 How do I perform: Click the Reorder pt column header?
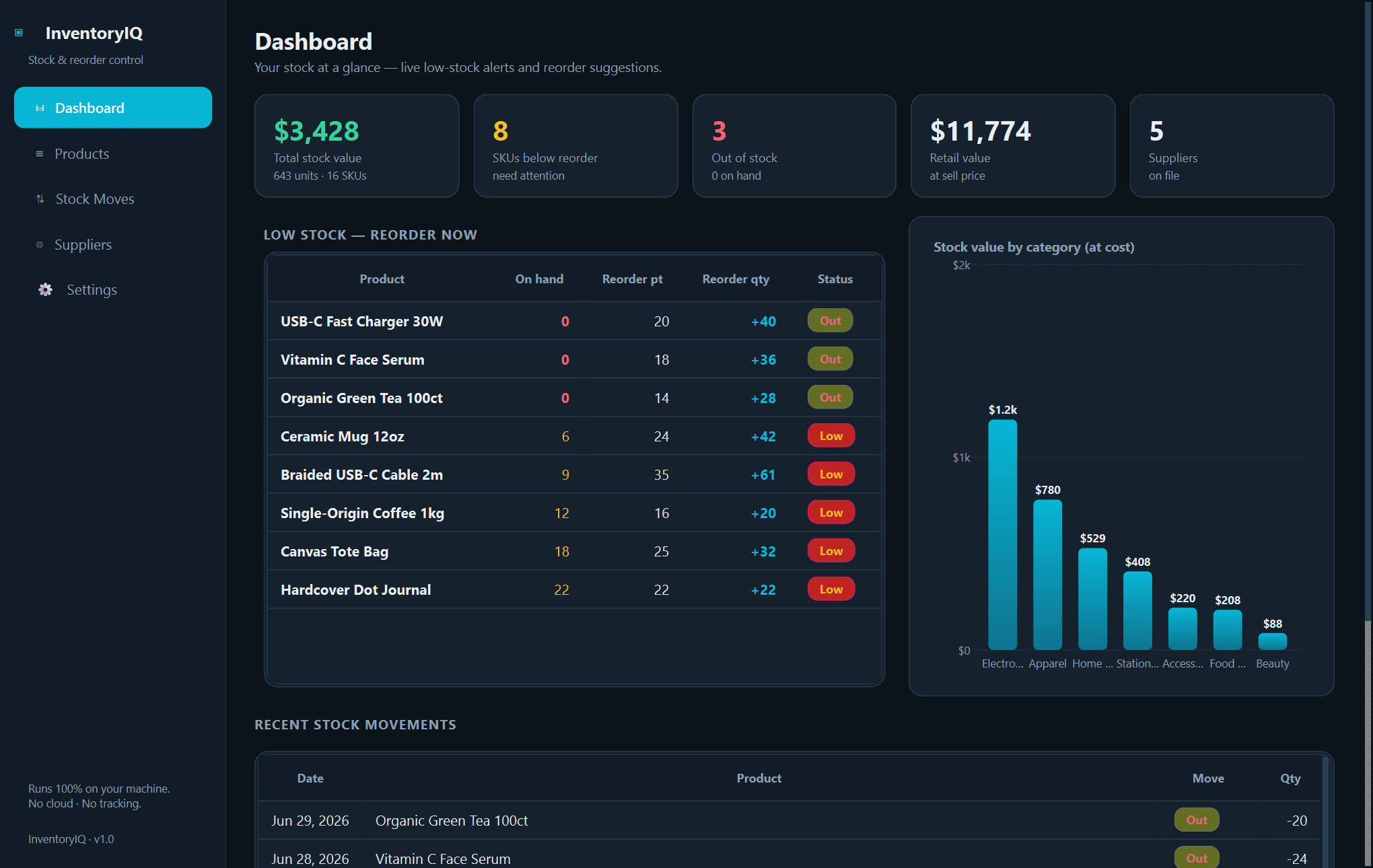coord(632,279)
